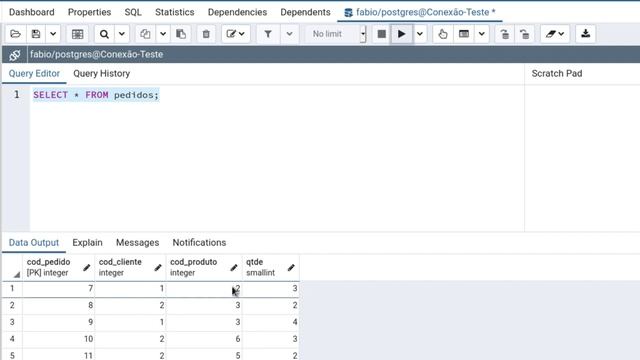Click the Delete trash icon

[x=206, y=34]
